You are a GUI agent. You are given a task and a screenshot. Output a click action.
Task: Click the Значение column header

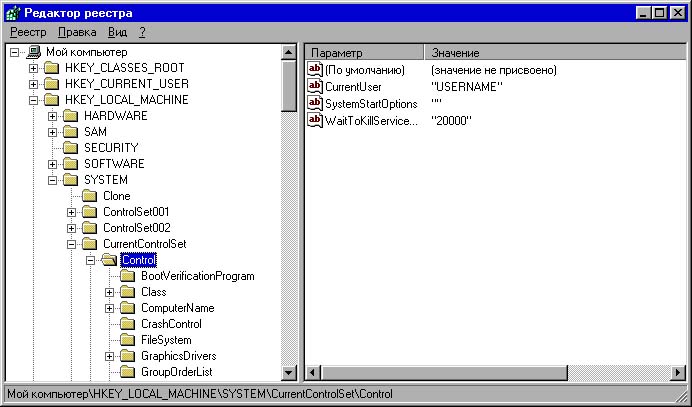click(555, 52)
